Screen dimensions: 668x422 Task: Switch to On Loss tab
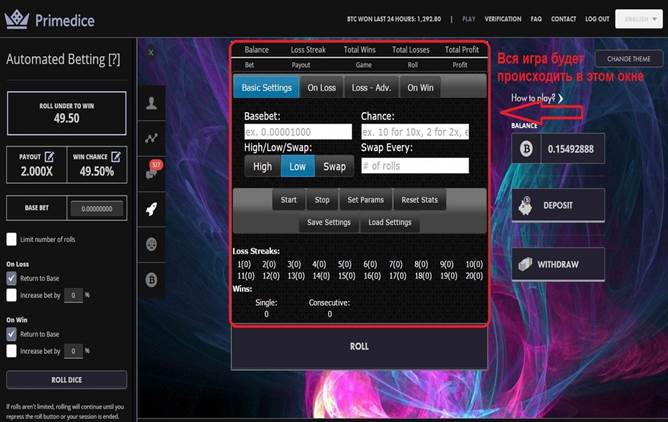click(x=322, y=87)
